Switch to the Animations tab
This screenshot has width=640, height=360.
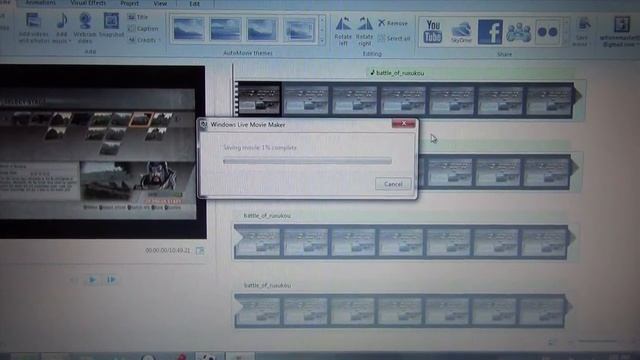tap(40, 3)
